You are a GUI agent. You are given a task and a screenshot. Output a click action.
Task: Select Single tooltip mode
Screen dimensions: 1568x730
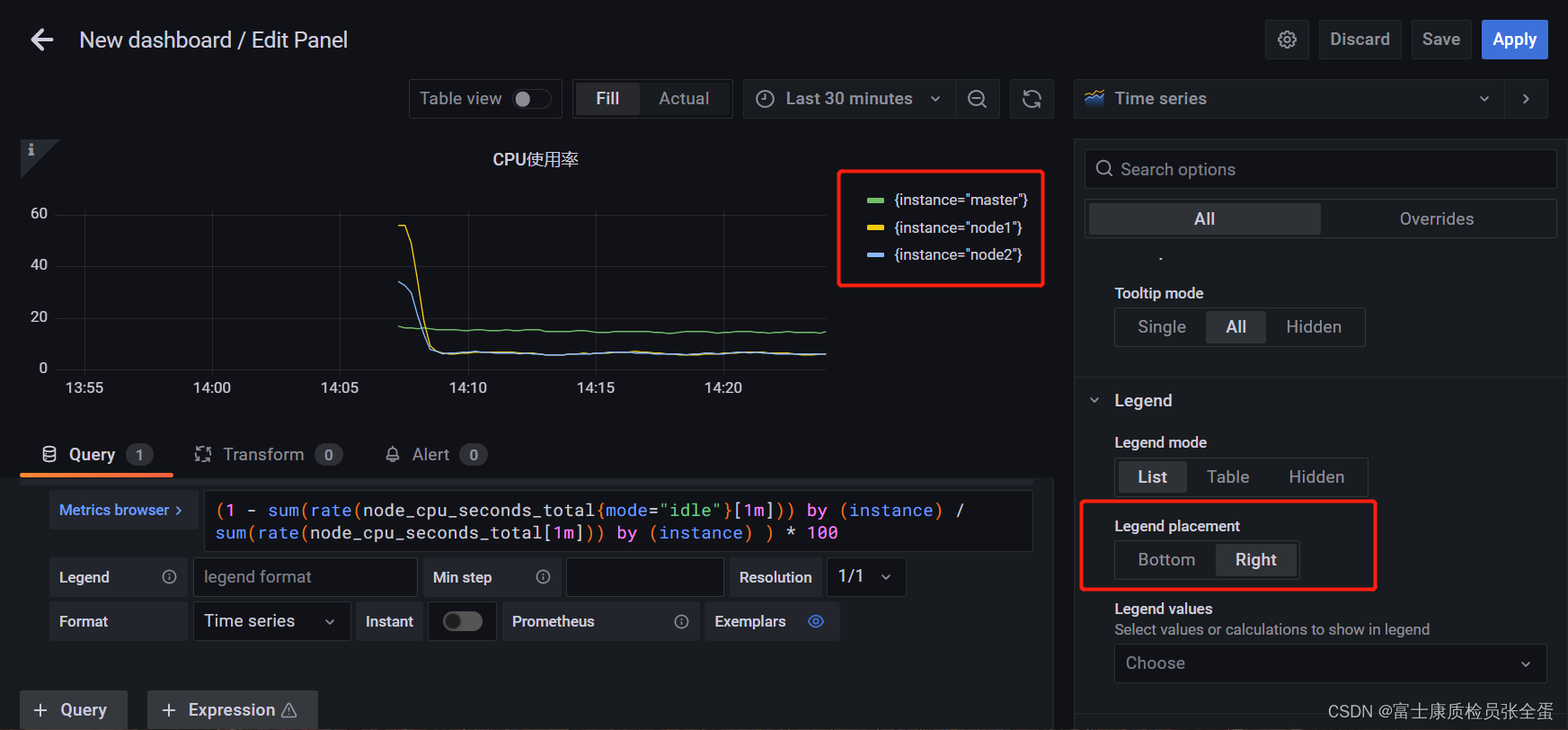coord(1161,327)
